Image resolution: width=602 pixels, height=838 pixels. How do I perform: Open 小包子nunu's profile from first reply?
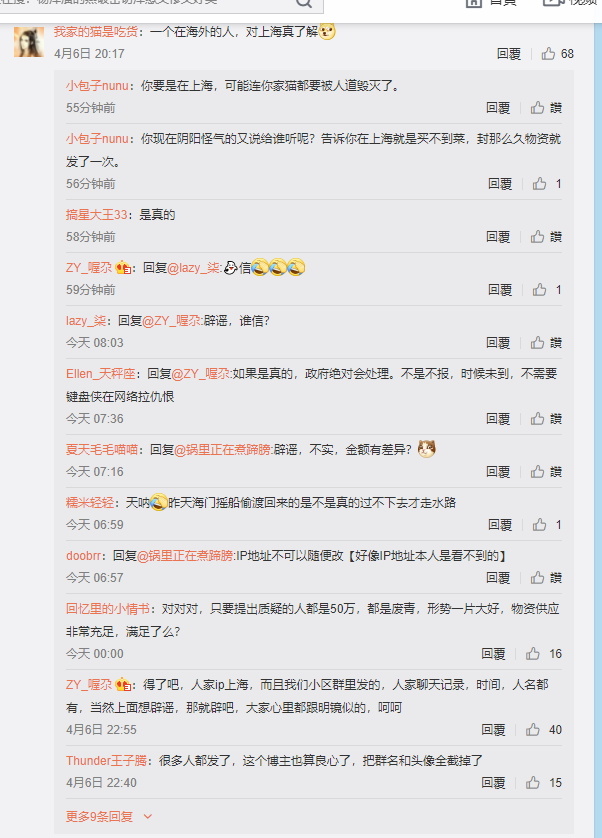[97, 86]
